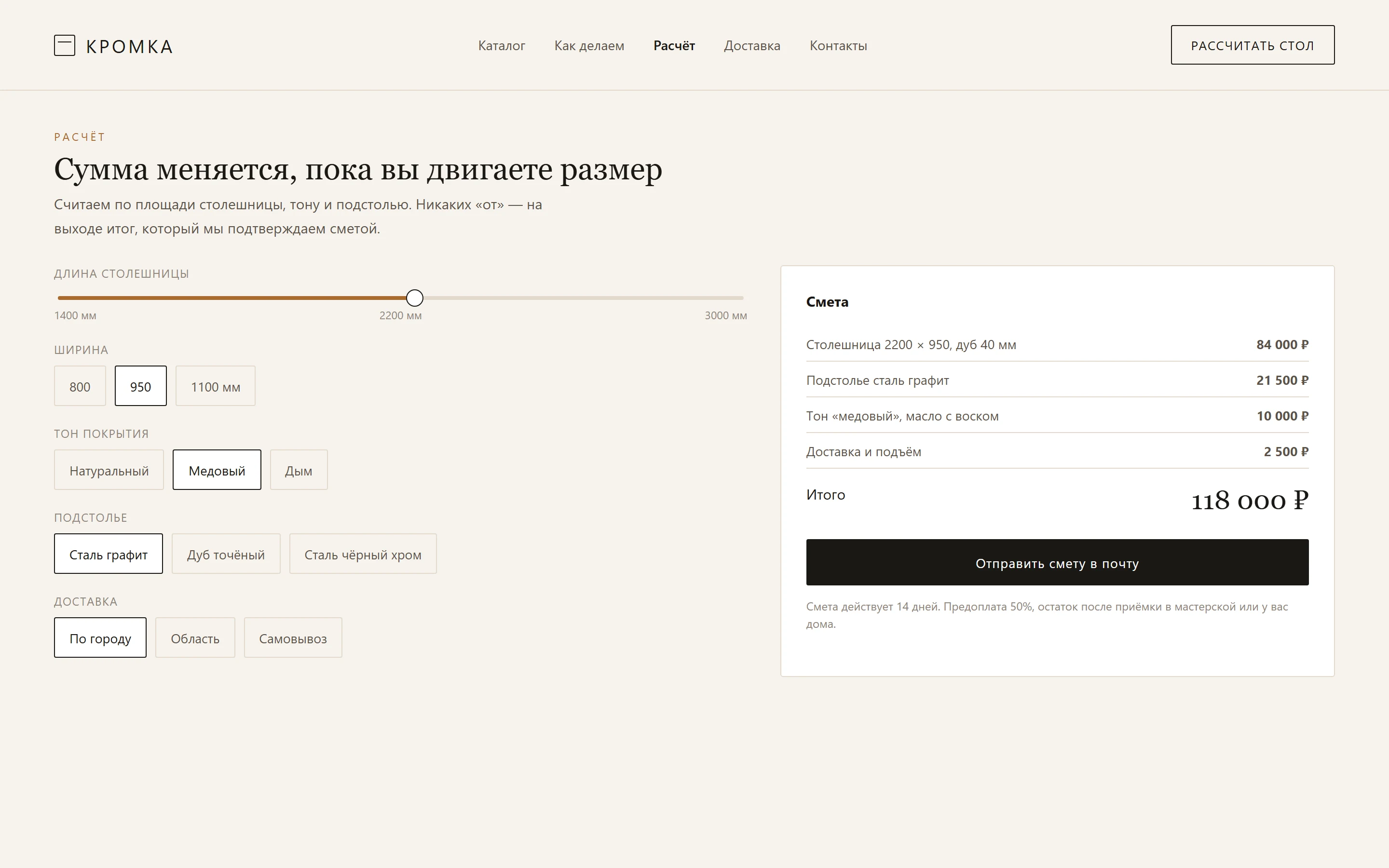Click the 21 500 ₽ price
This screenshot has width=1389, height=868.
pos(1282,380)
